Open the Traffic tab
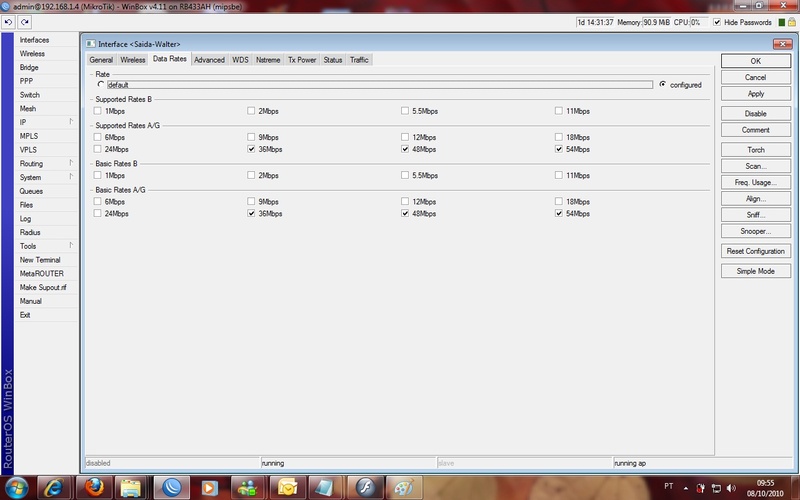Screen dimensions: 800x500 click(x=359, y=60)
